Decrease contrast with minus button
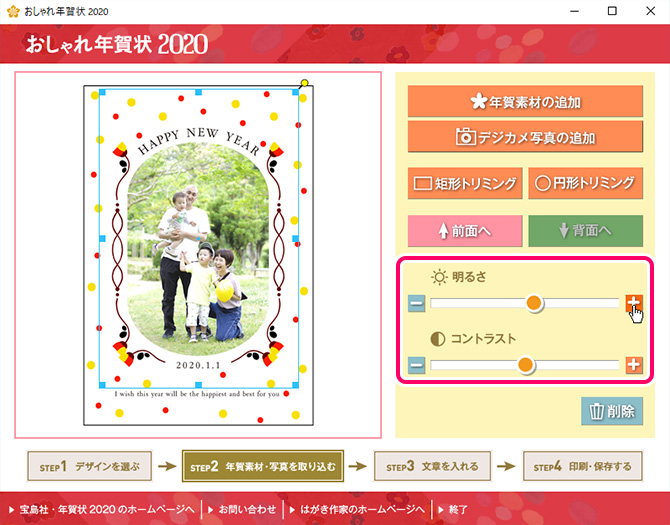 416,366
